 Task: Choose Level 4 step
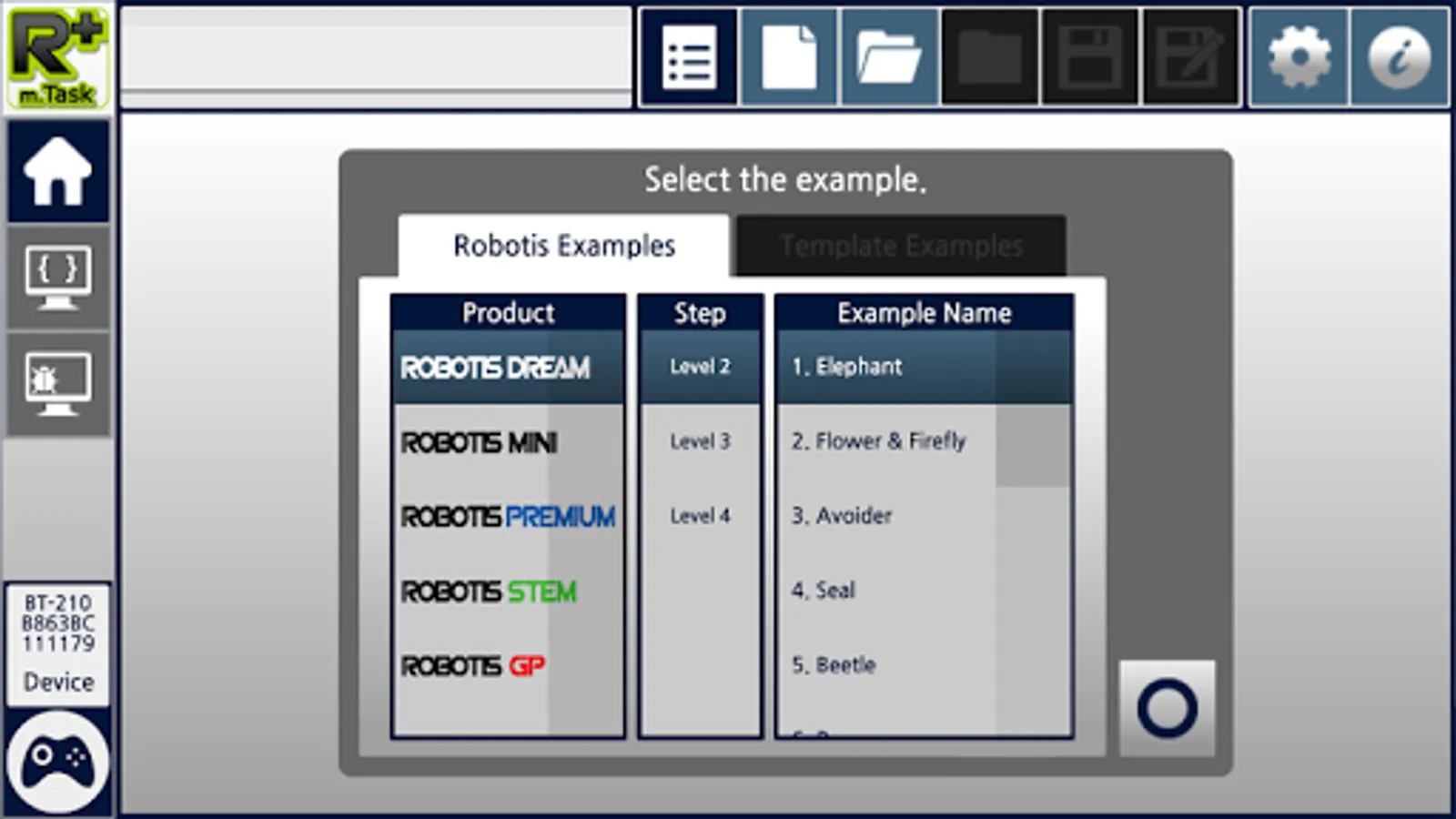(700, 516)
